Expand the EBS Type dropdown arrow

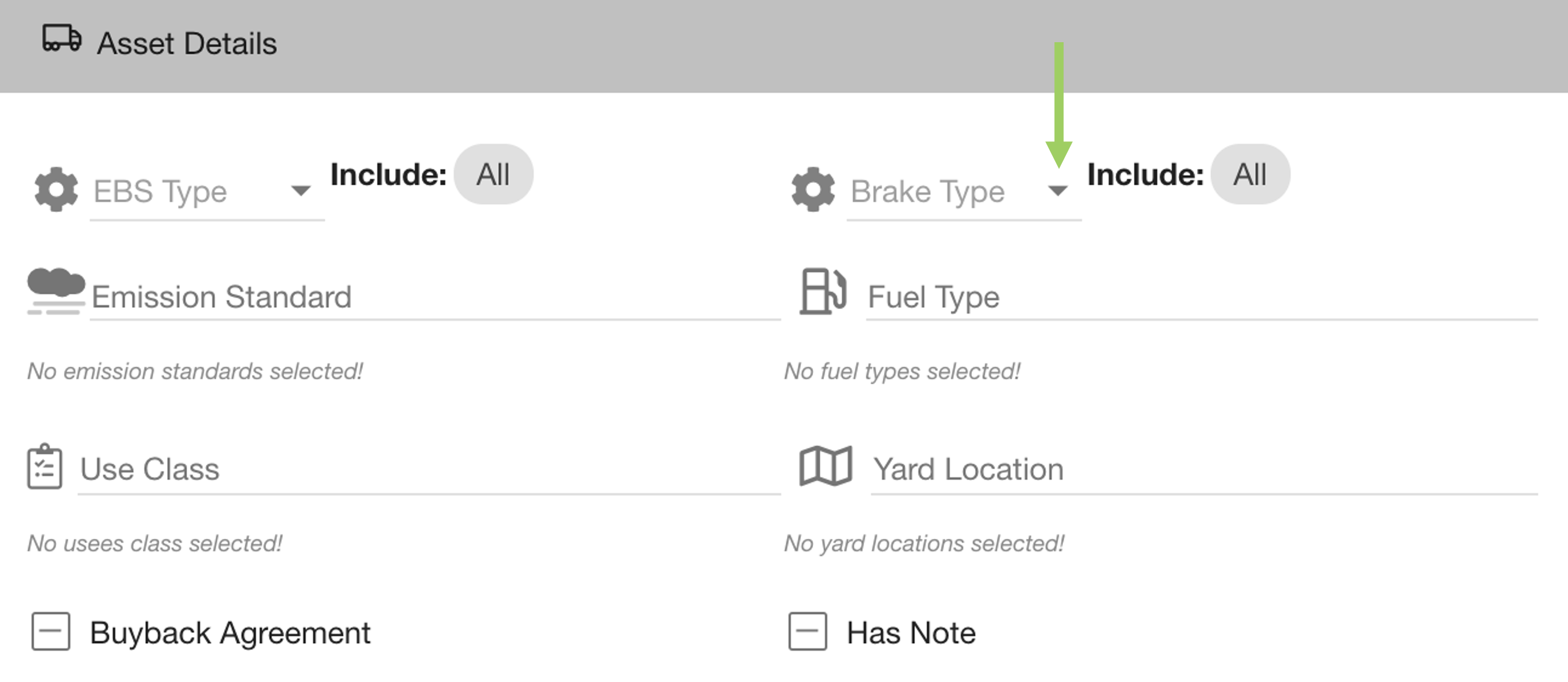click(x=301, y=191)
